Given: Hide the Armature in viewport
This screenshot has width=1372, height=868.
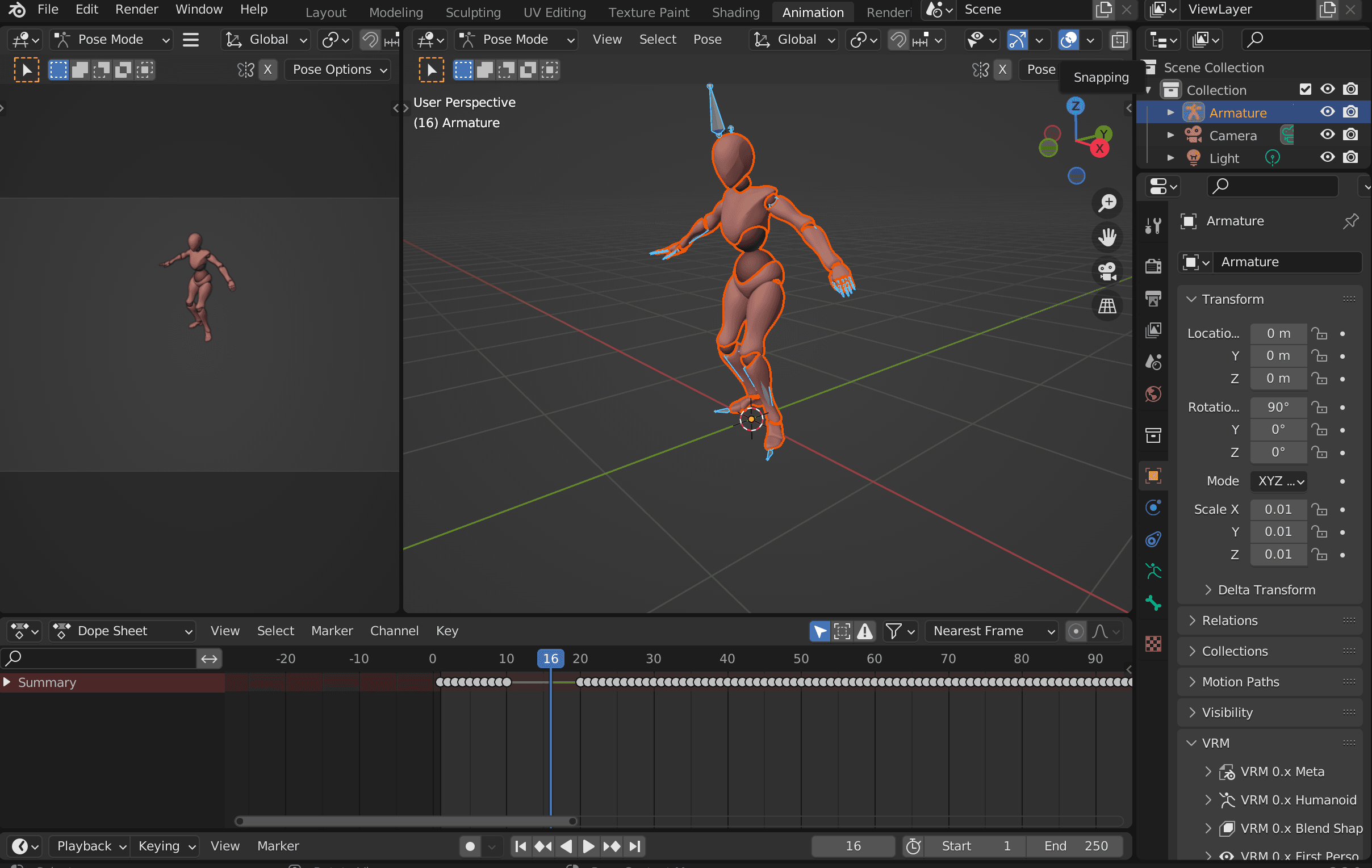Looking at the screenshot, I should (1327, 112).
